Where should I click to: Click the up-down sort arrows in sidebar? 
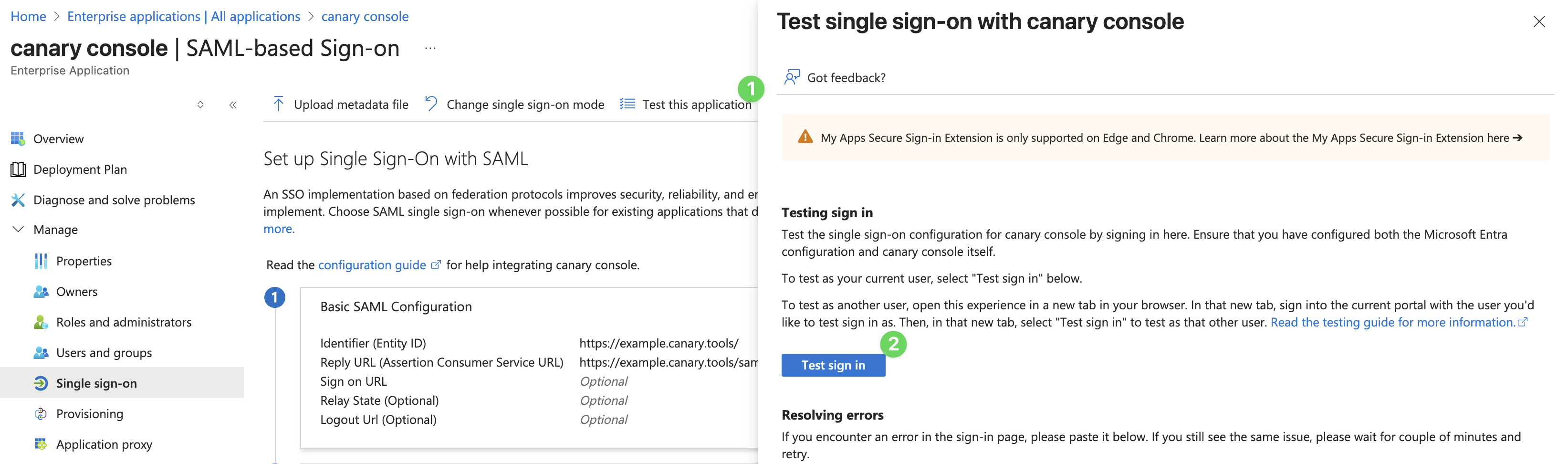pos(200,105)
